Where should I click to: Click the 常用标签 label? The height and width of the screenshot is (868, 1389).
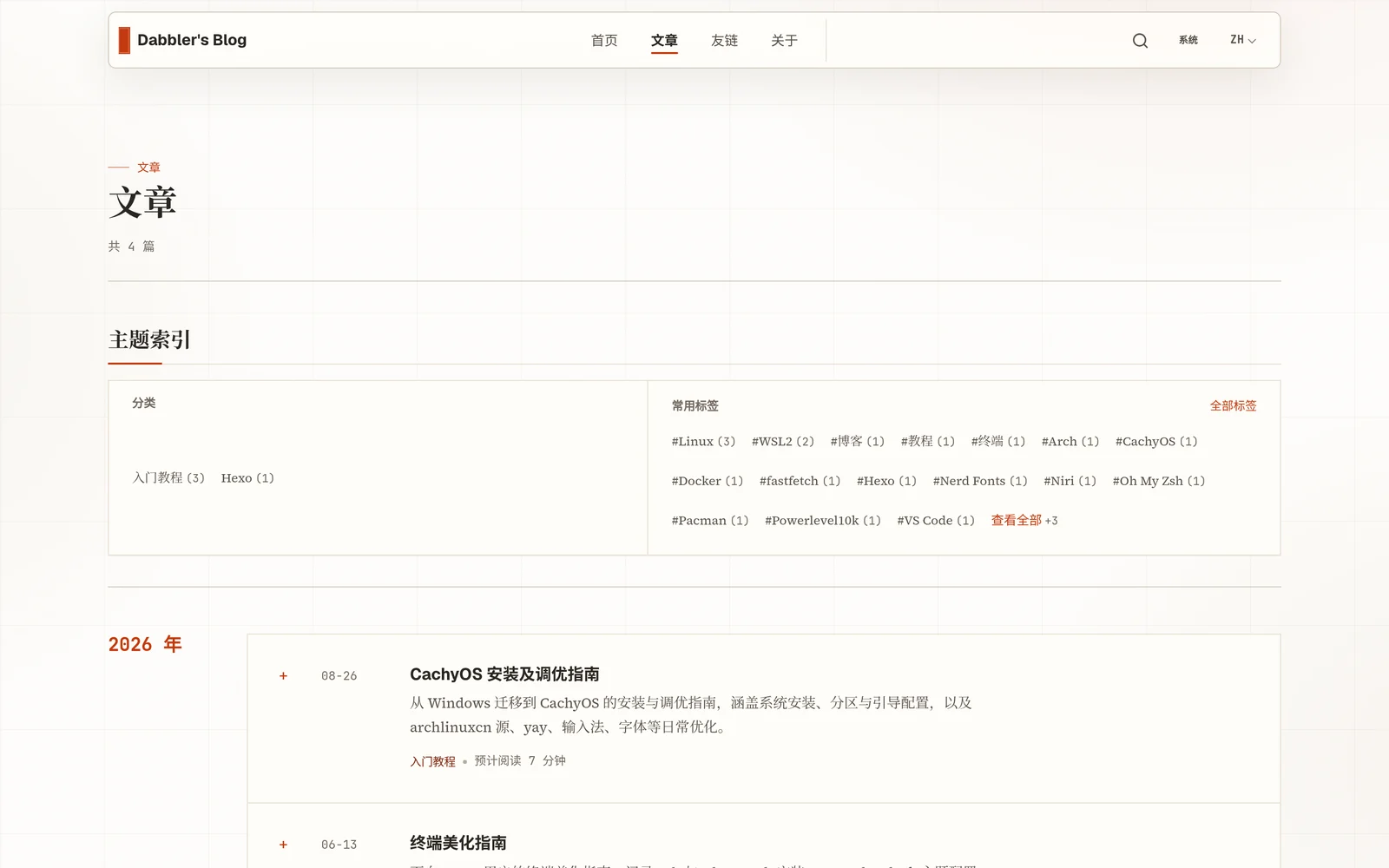point(694,405)
